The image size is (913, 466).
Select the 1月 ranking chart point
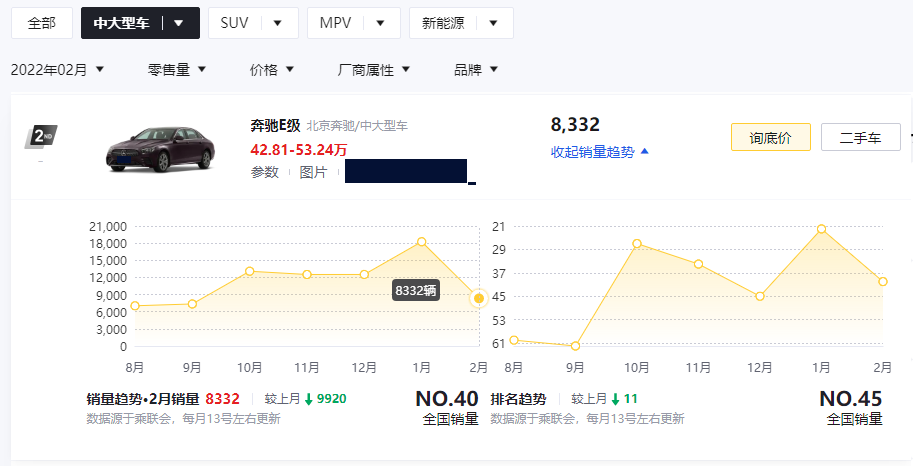(821, 229)
